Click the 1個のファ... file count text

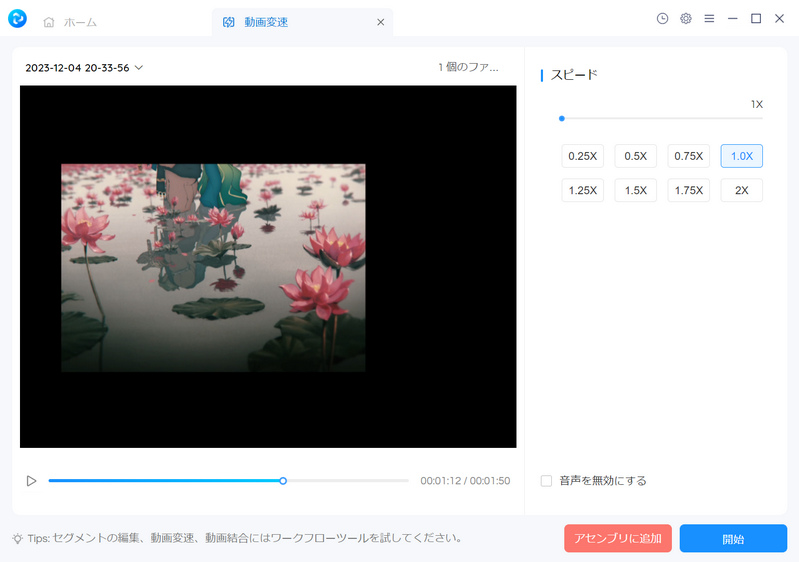[468, 67]
